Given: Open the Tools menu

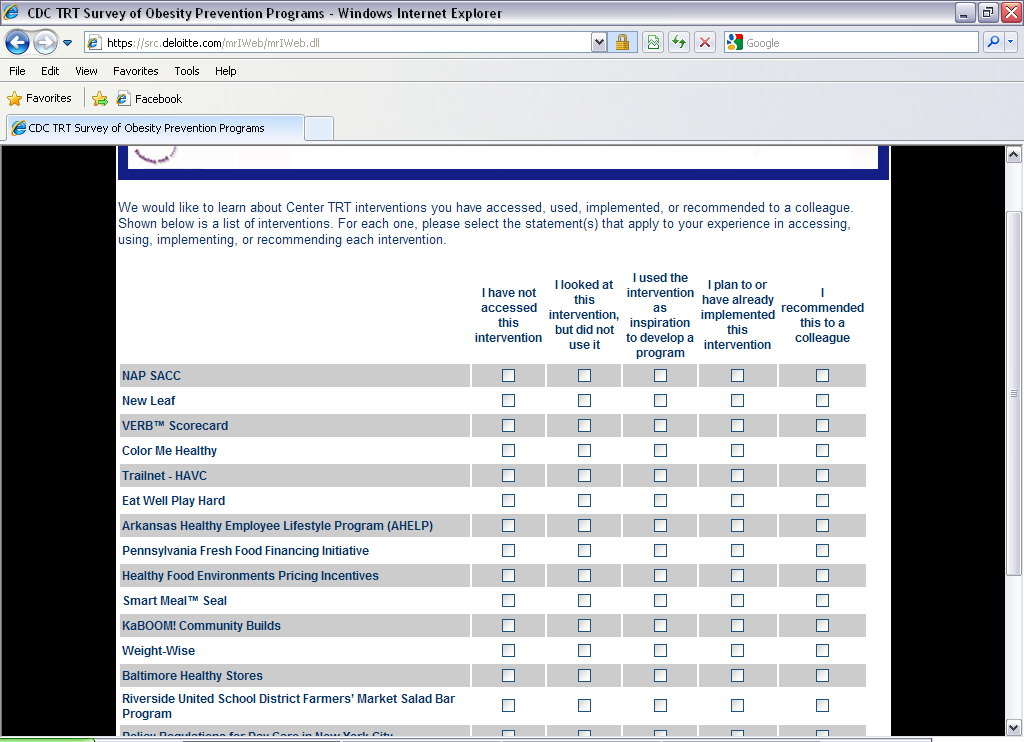Looking at the screenshot, I should pyautogui.click(x=187, y=71).
